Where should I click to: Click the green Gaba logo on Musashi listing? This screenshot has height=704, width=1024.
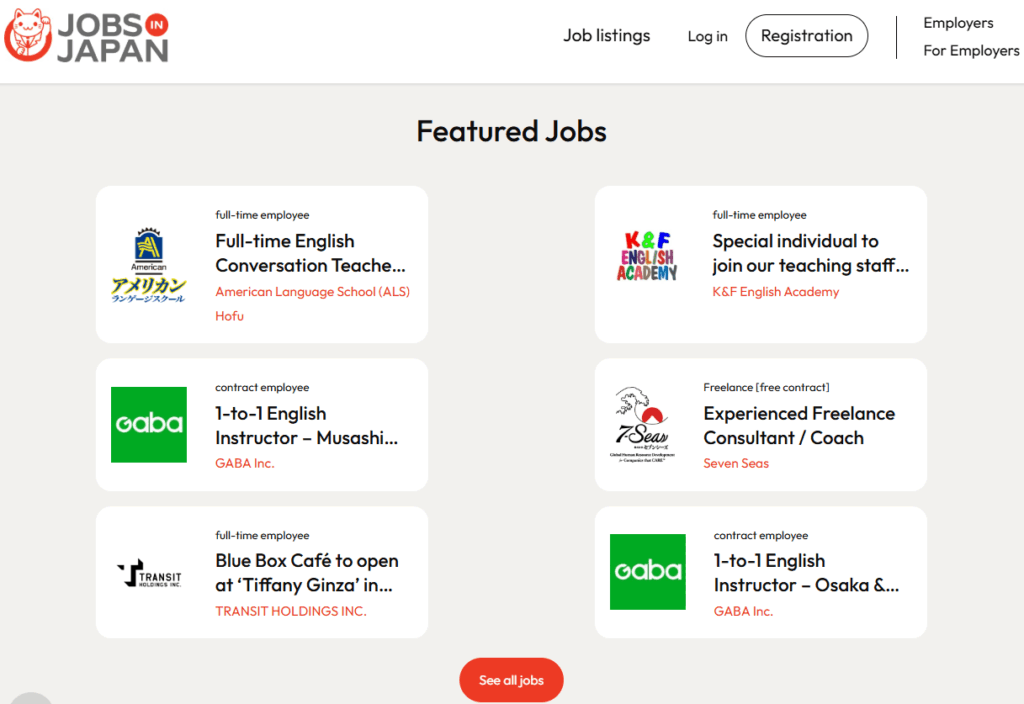(x=149, y=424)
